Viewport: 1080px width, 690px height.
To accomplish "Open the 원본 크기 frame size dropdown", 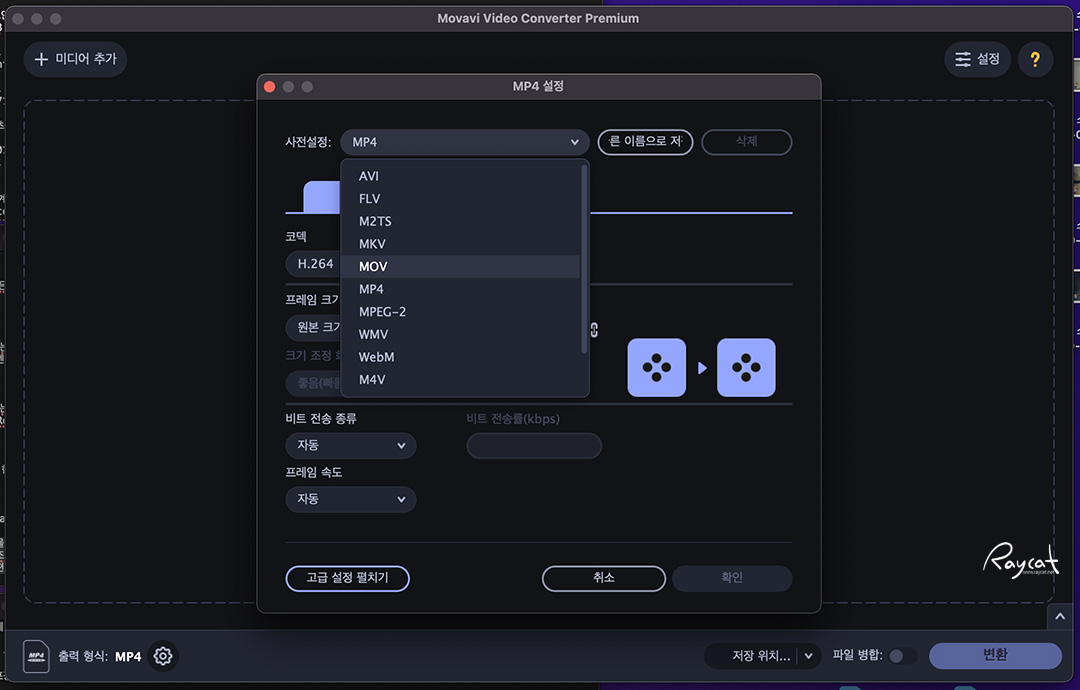I will tap(314, 327).
